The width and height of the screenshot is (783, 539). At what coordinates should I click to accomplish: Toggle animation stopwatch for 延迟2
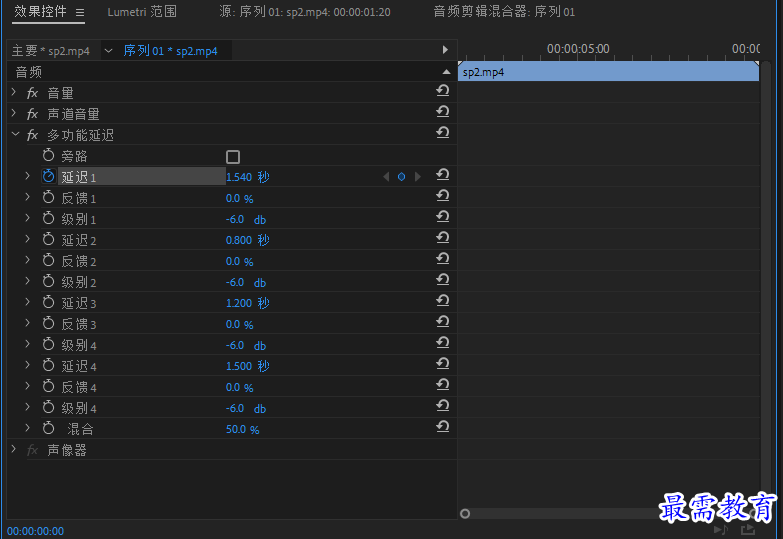[x=48, y=239]
